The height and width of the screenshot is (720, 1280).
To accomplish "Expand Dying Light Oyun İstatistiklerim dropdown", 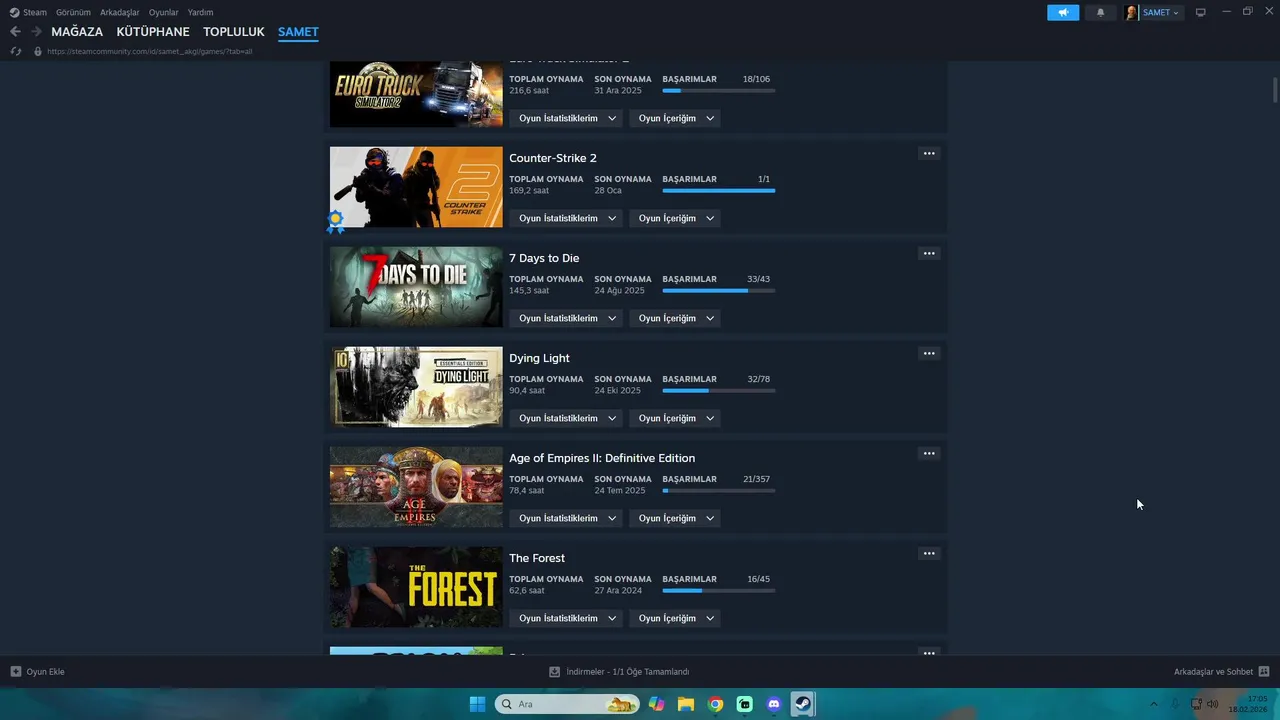I will coord(566,418).
